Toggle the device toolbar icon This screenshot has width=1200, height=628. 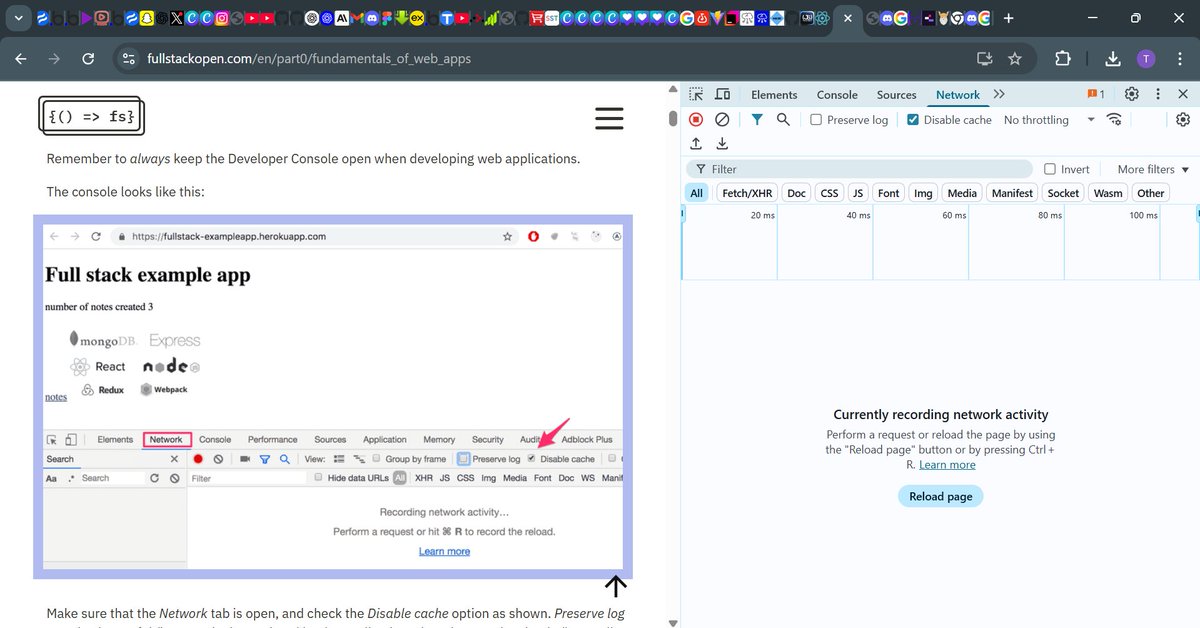722,94
